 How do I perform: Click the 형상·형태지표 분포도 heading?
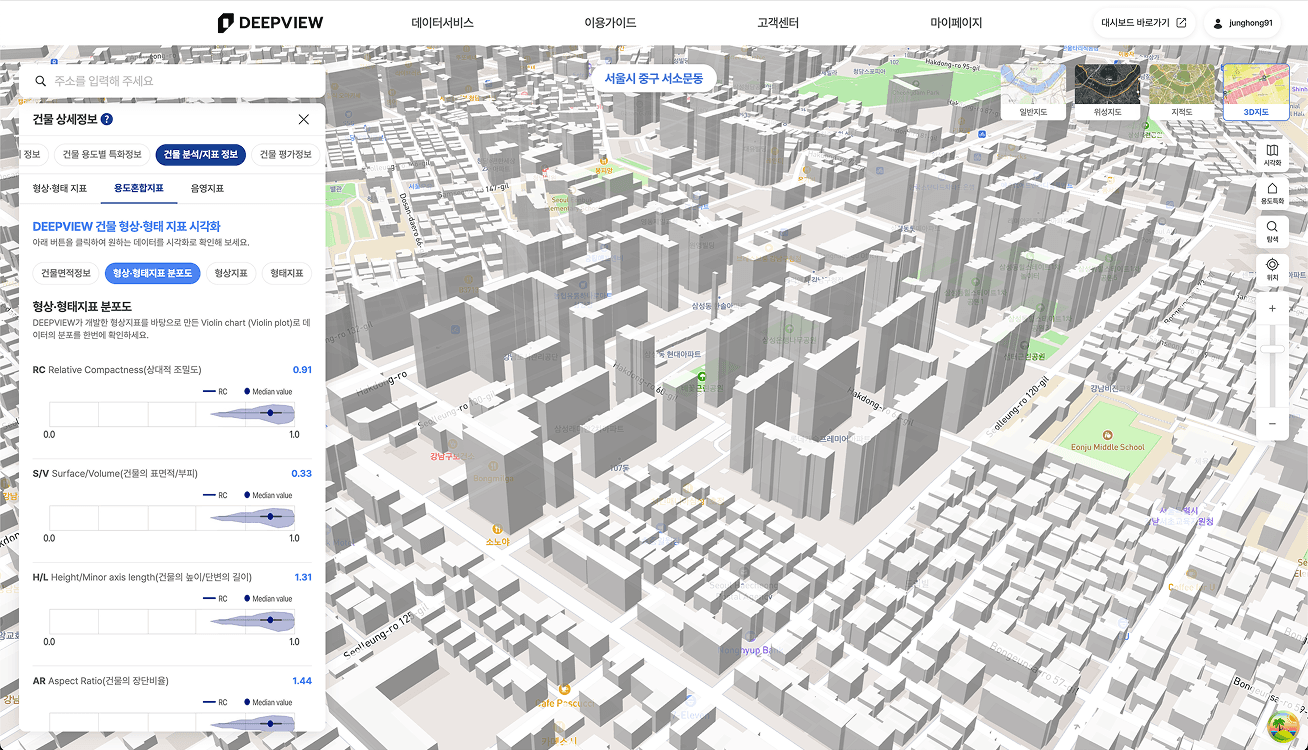coord(82,306)
